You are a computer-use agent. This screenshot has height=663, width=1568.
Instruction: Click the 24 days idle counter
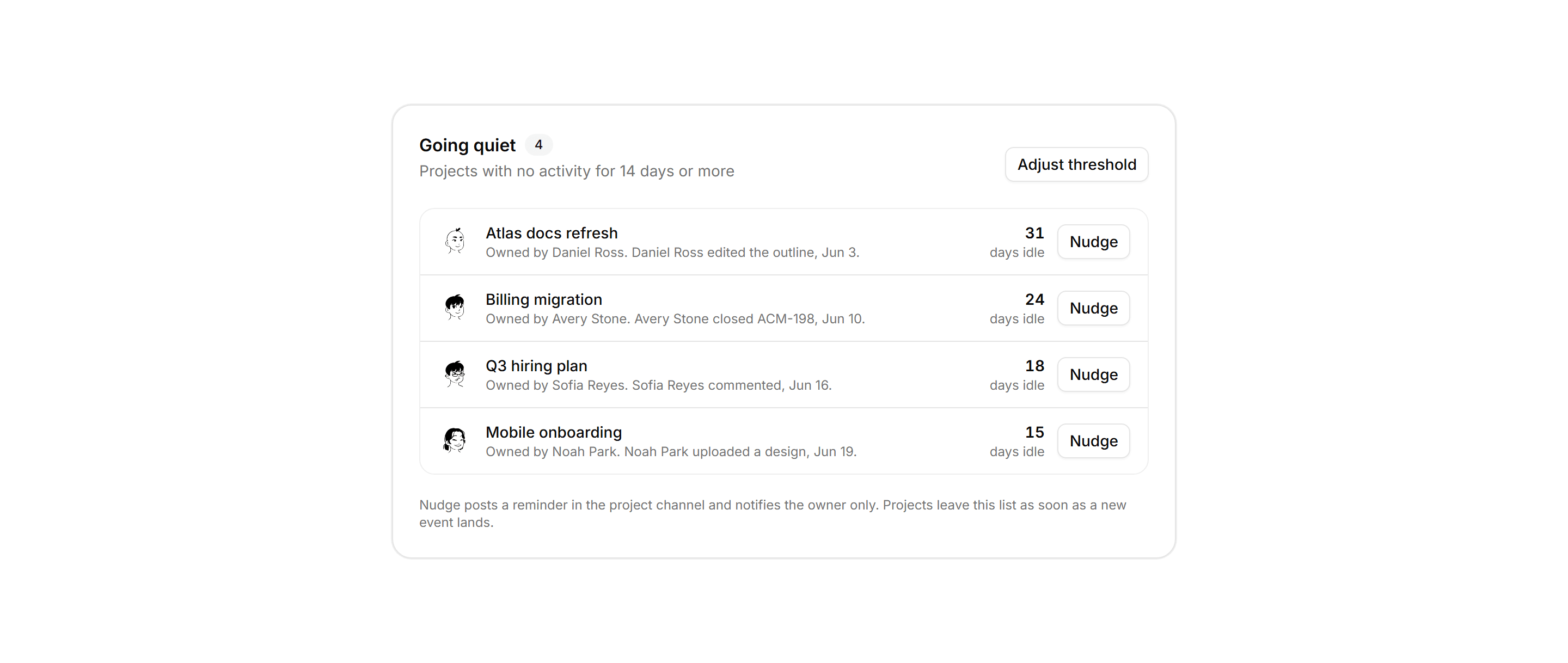point(1016,309)
